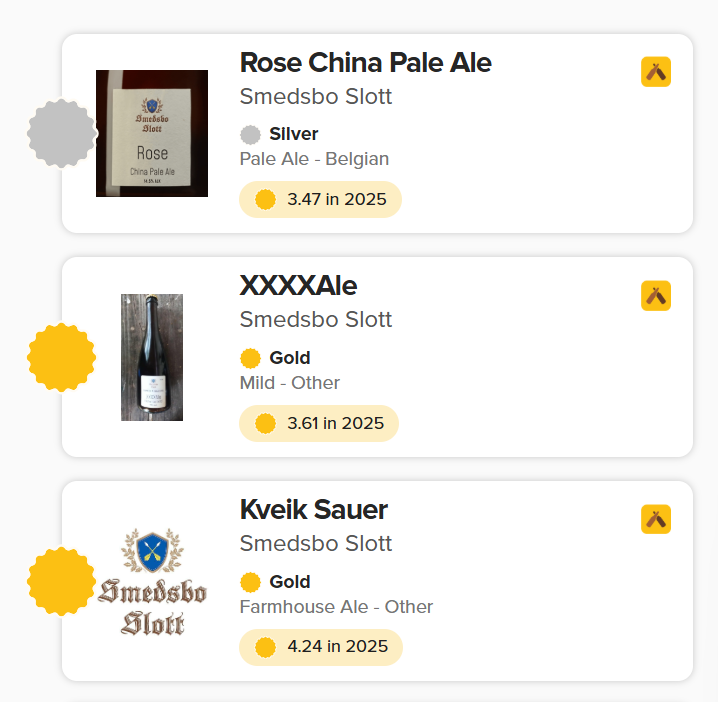Viewport: 718px width, 702px height.
Task: Open the Kveik Sauer beer title
Action: pyautogui.click(x=313, y=510)
